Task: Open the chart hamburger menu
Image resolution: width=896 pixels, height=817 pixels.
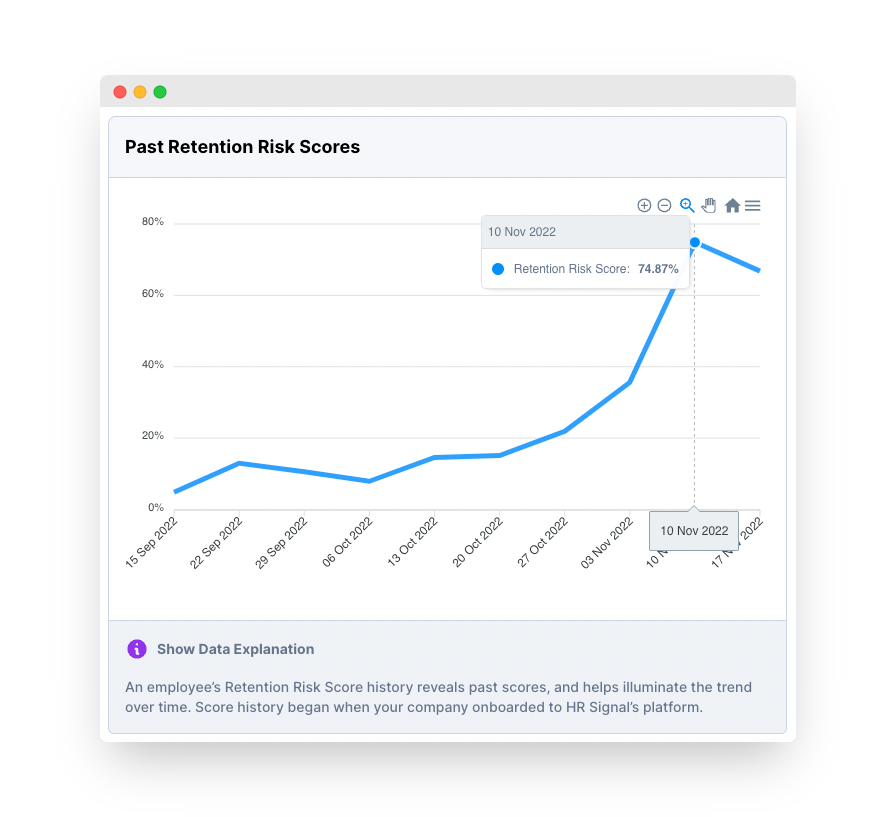Action: coord(753,206)
